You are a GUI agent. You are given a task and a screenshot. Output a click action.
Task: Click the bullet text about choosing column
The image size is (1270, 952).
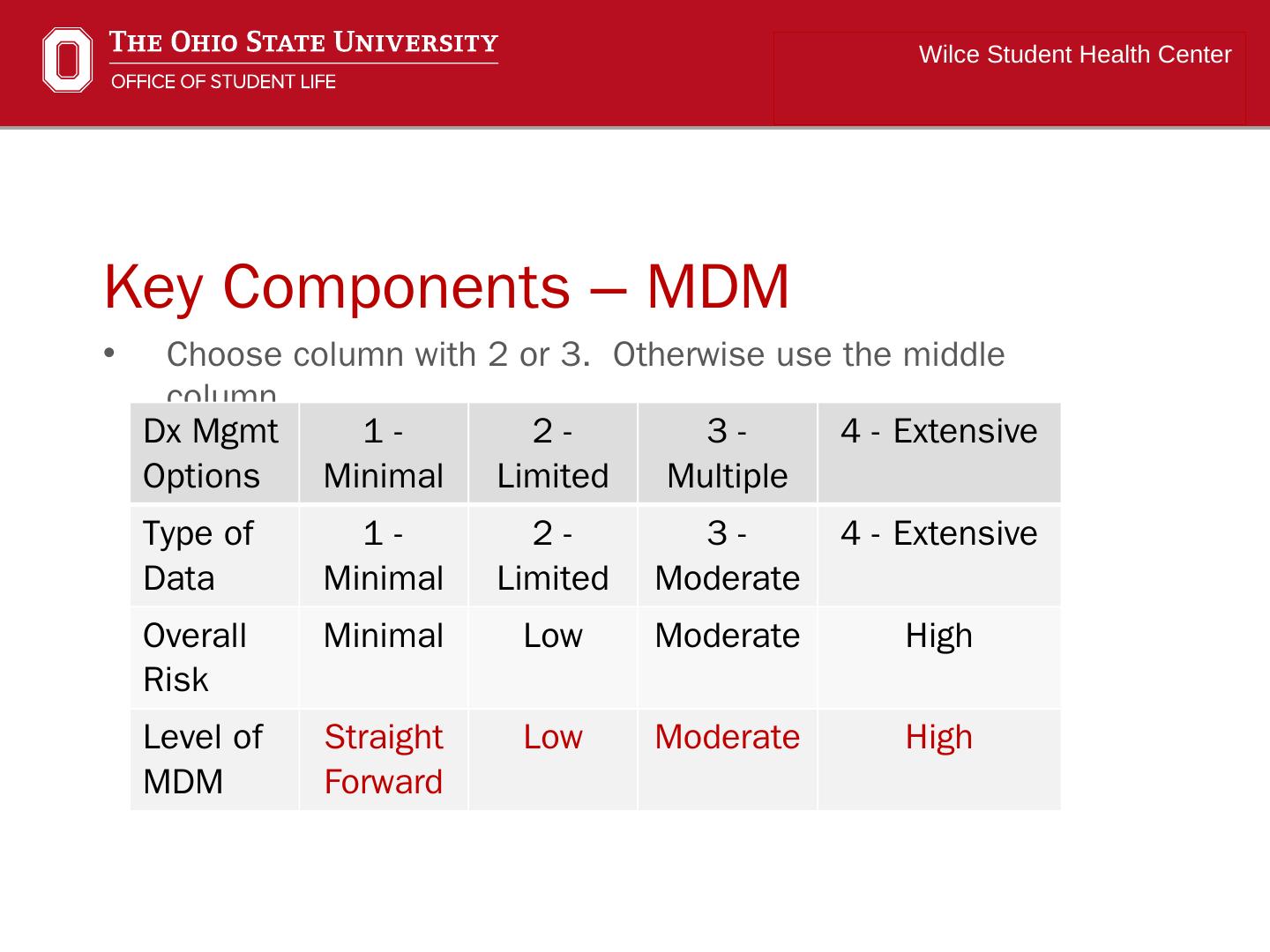click(585, 354)
